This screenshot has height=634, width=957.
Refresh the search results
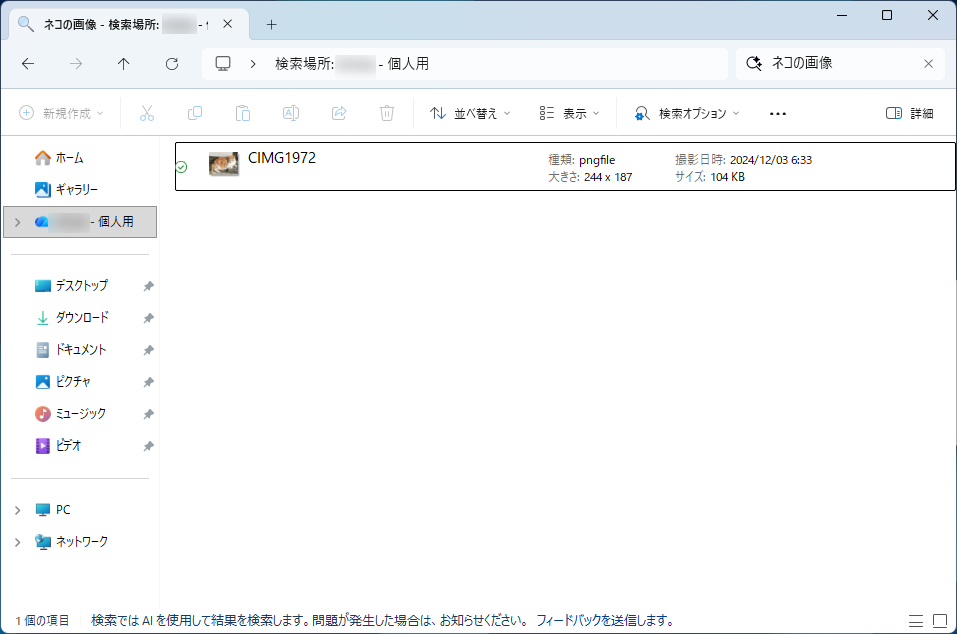(171, 63)
